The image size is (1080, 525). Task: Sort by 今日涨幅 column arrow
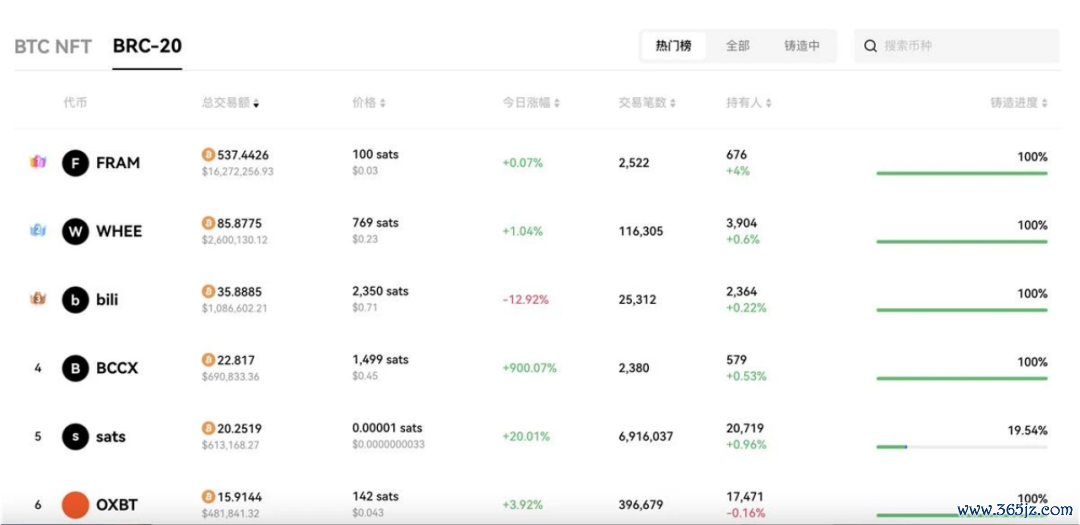(557, 103)
